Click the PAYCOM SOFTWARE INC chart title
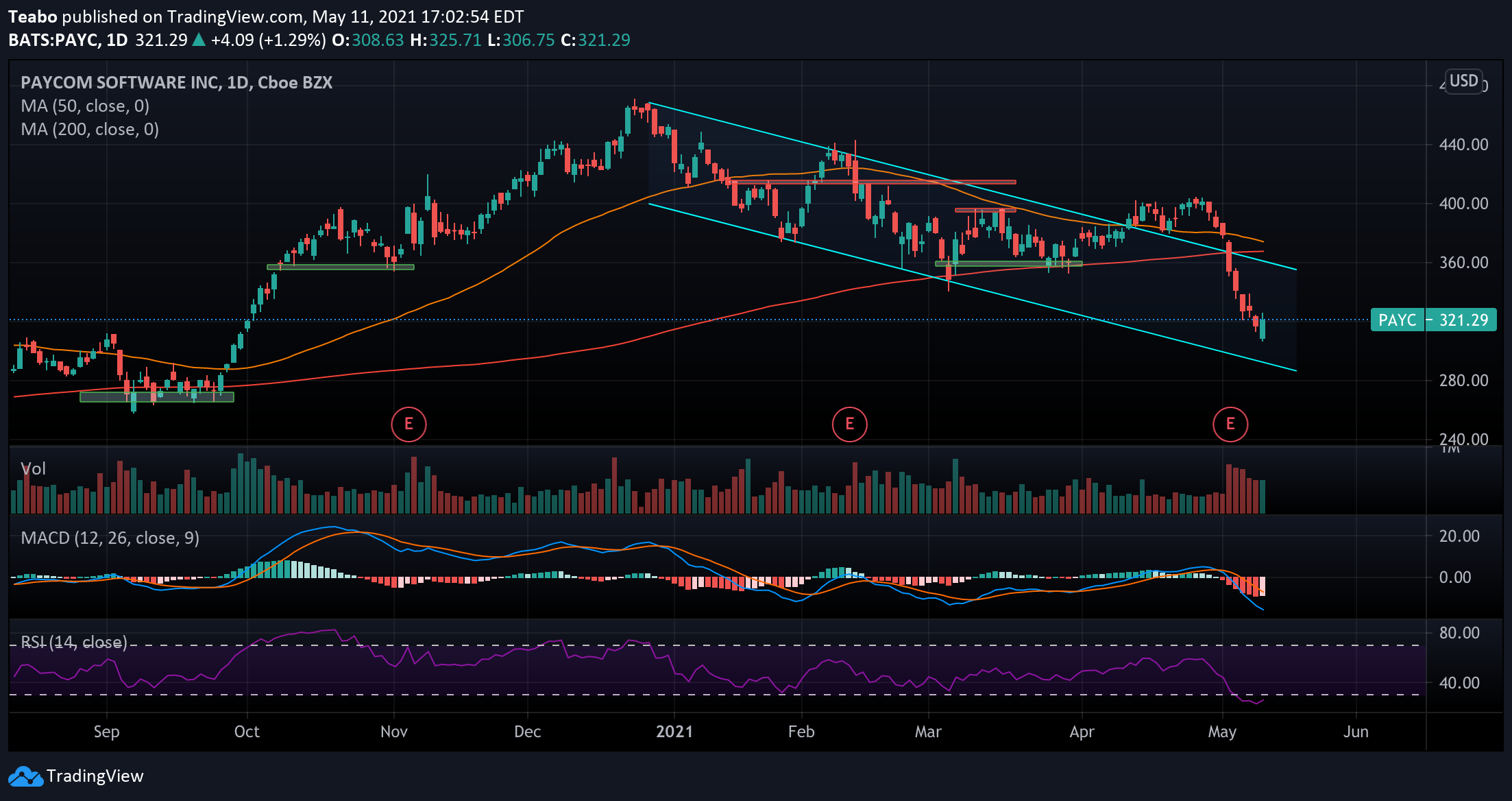 (177, 83)
